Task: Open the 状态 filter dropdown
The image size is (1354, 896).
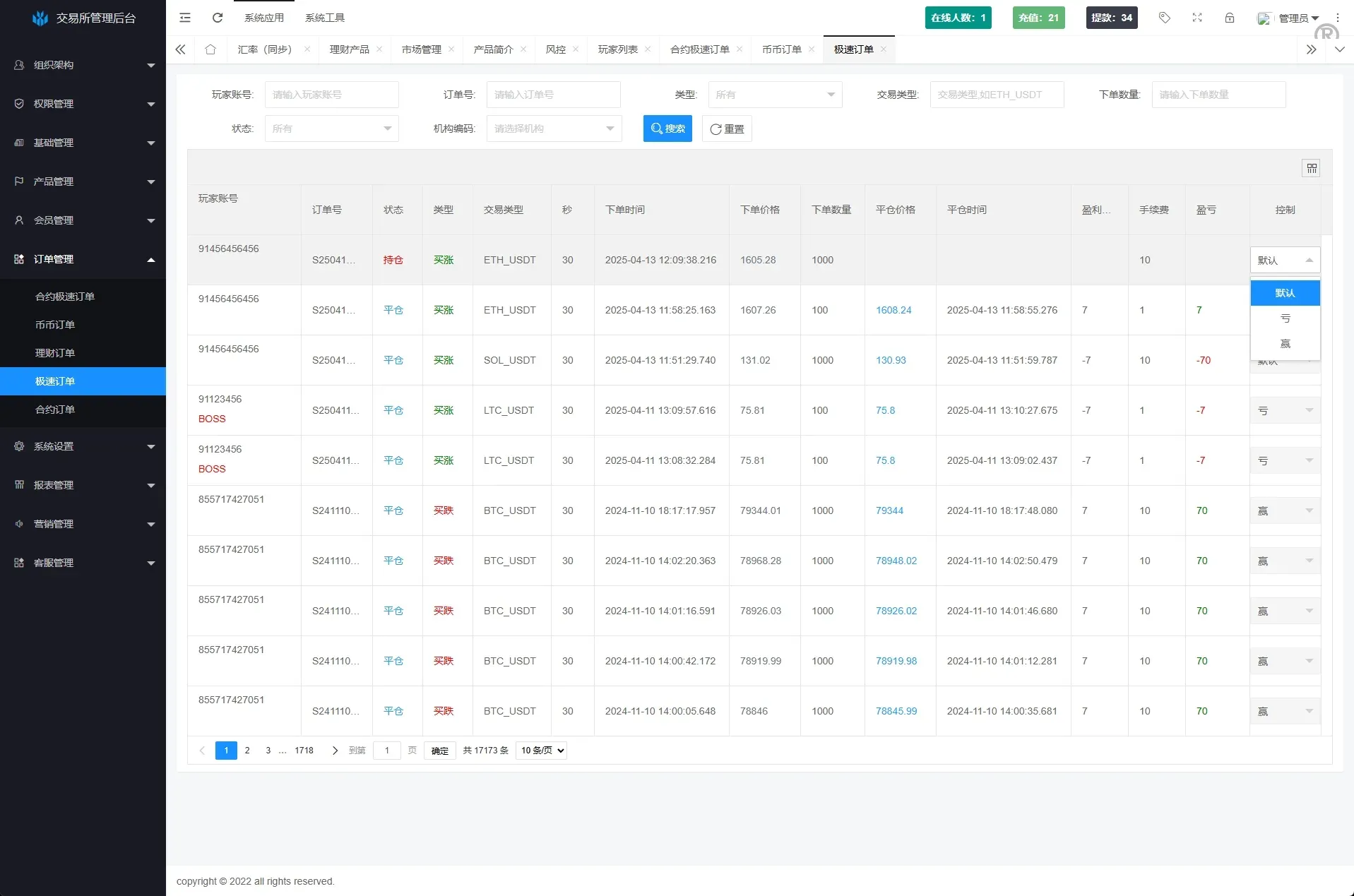Action: click(331, 129)
